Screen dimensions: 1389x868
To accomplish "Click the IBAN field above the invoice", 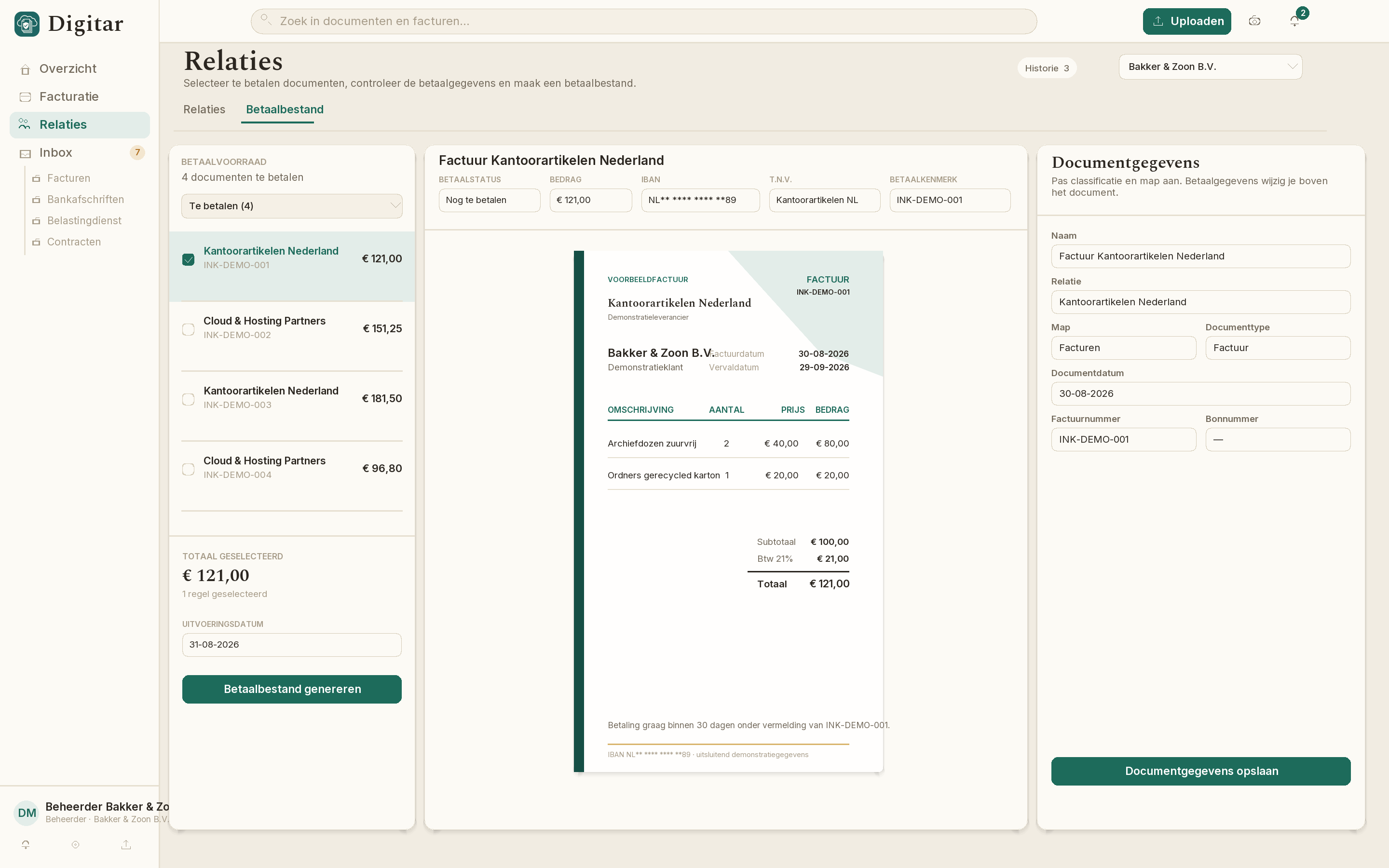I will tap(701, 200).
